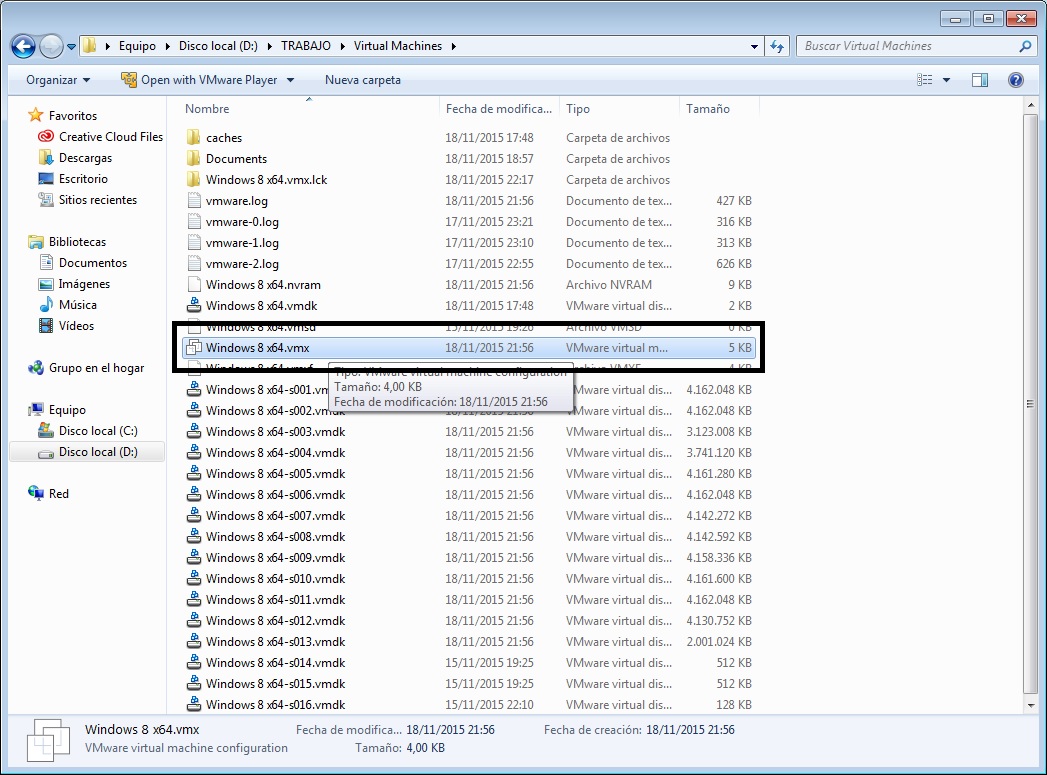Toggle the preview pane icon
The image size is (1047, 775).
click(x=980, y=80)
